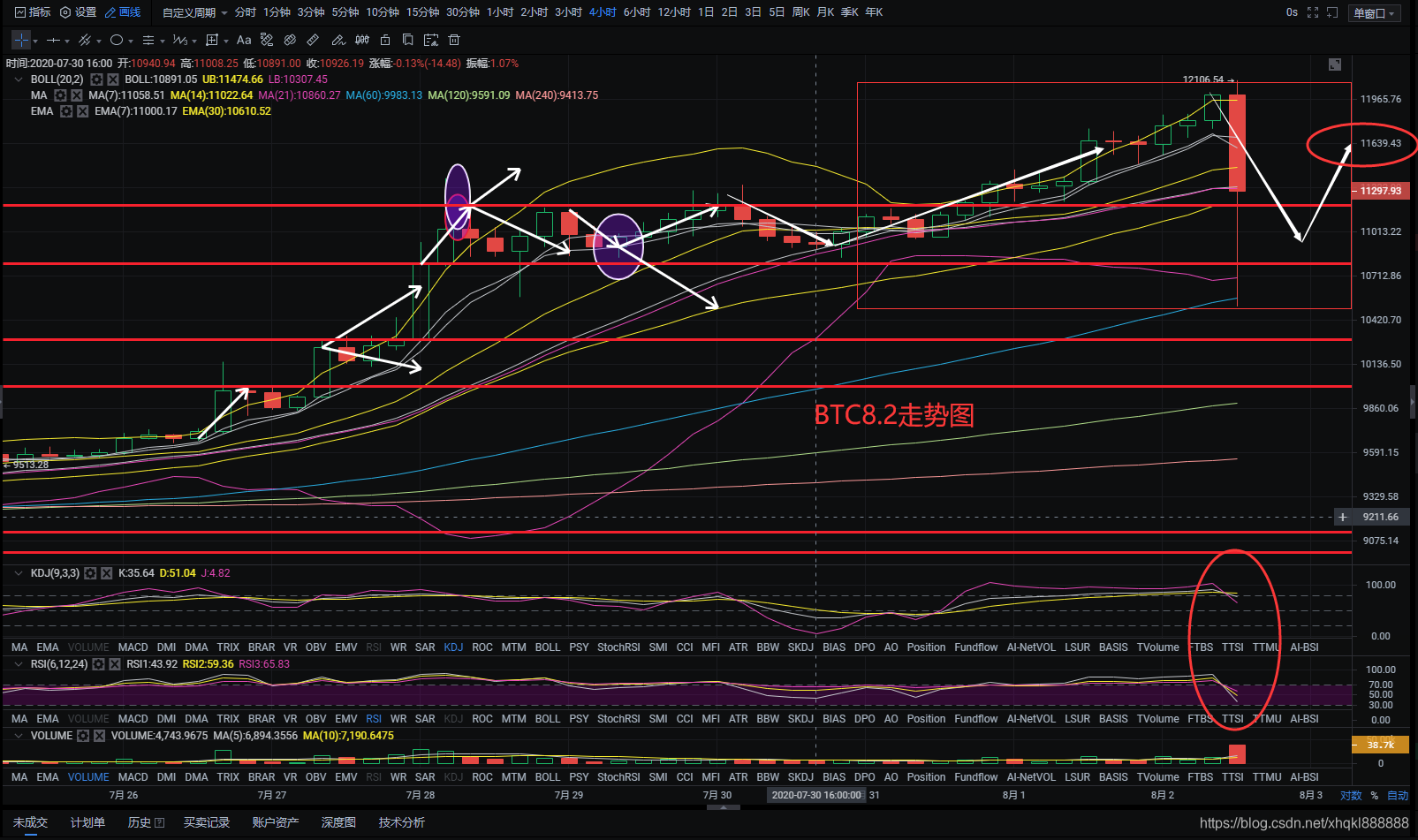This screenshot has width=1418, height=840.
Task: Click the candlestick pattern icon
Action: coord(361,40)
